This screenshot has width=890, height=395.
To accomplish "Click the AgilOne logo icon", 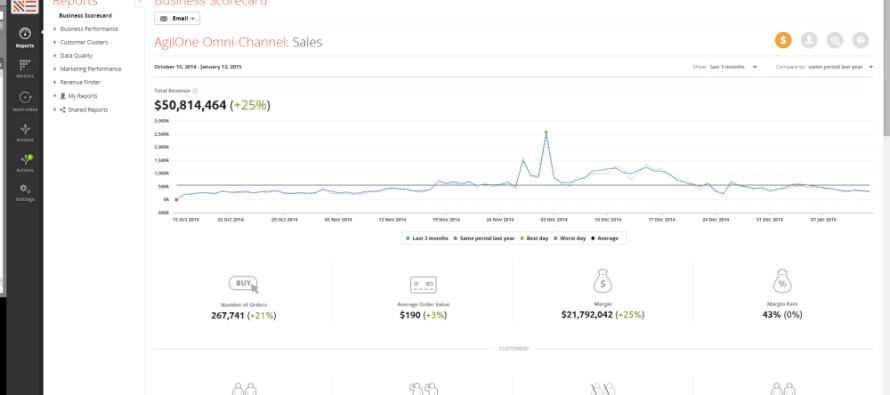I will [x=24, y=6].
